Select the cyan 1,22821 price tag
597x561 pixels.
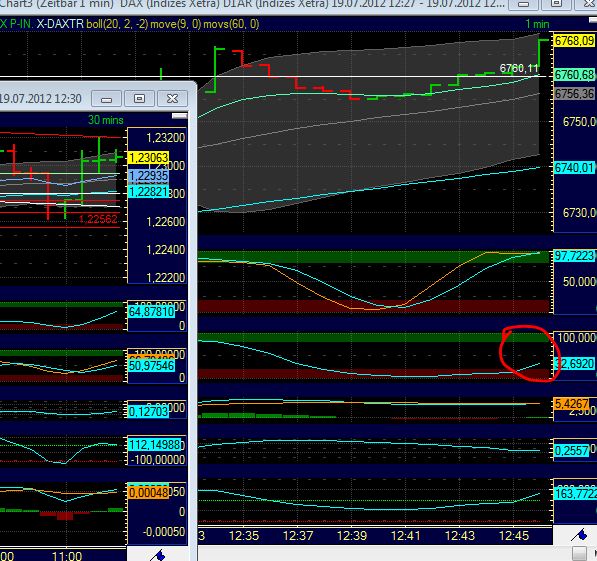[148, 192]
